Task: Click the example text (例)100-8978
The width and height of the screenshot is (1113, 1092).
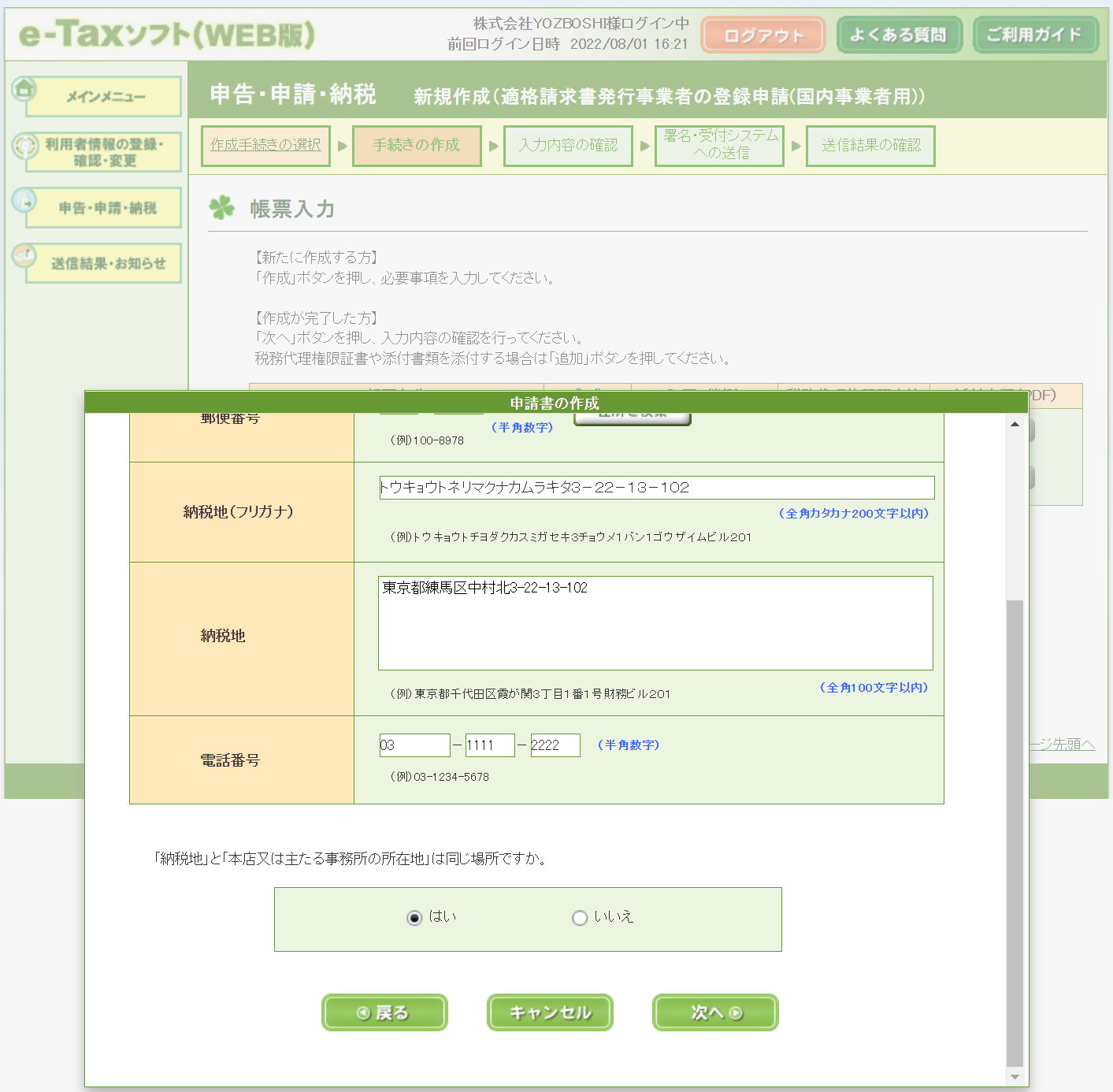Action: click(427, 440)
